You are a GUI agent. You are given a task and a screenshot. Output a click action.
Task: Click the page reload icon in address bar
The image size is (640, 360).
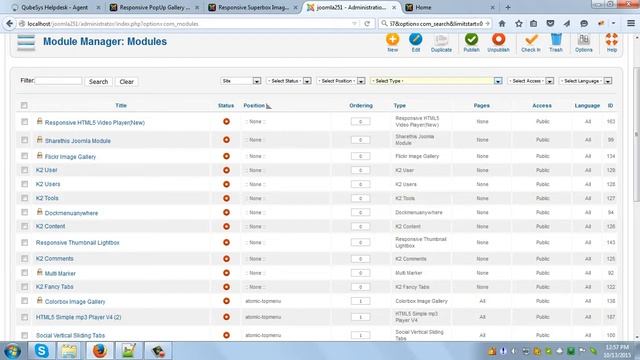[367, 24]
